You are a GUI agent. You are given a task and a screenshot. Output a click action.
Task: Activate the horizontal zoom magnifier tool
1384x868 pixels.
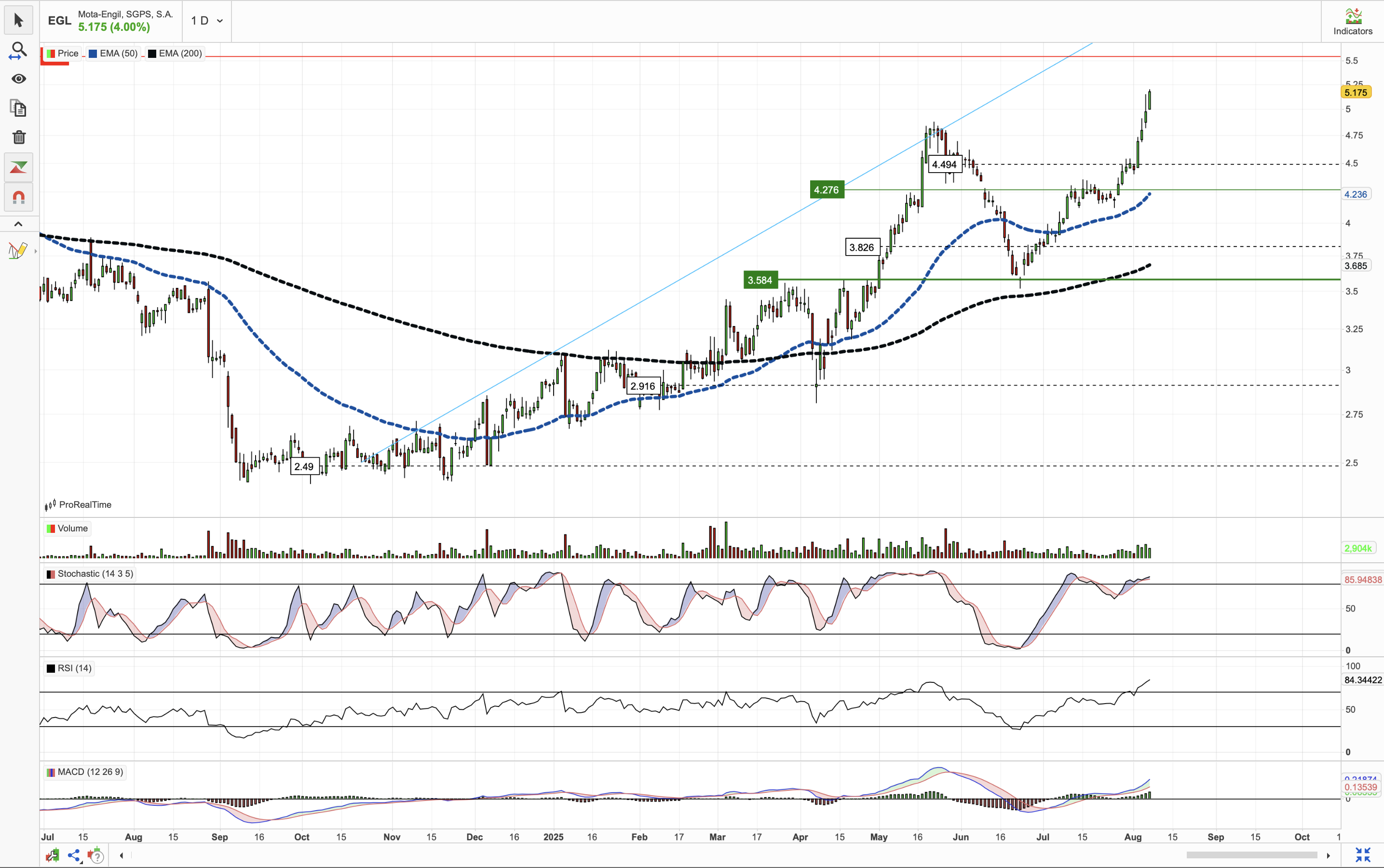pos(18,51)
